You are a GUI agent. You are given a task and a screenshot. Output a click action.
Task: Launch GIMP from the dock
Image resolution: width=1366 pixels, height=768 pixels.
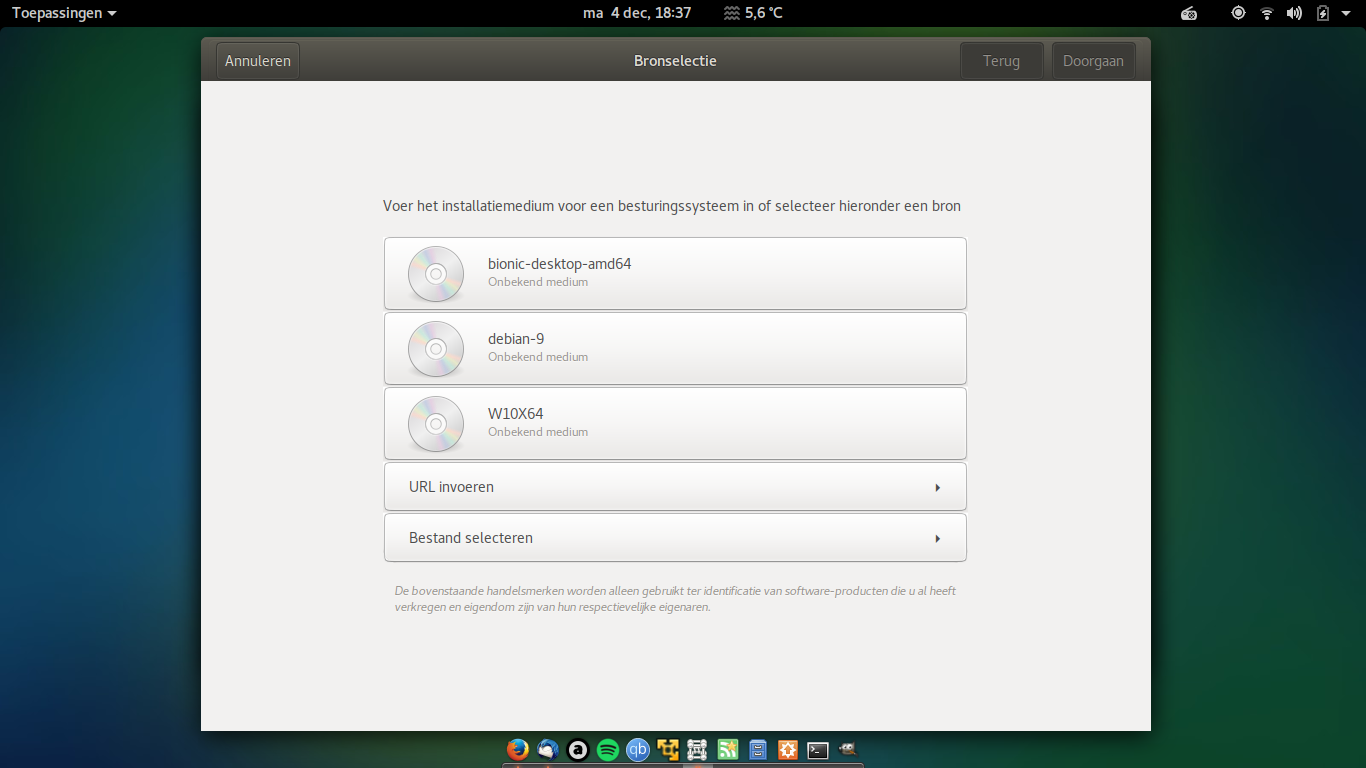point(848,748)
